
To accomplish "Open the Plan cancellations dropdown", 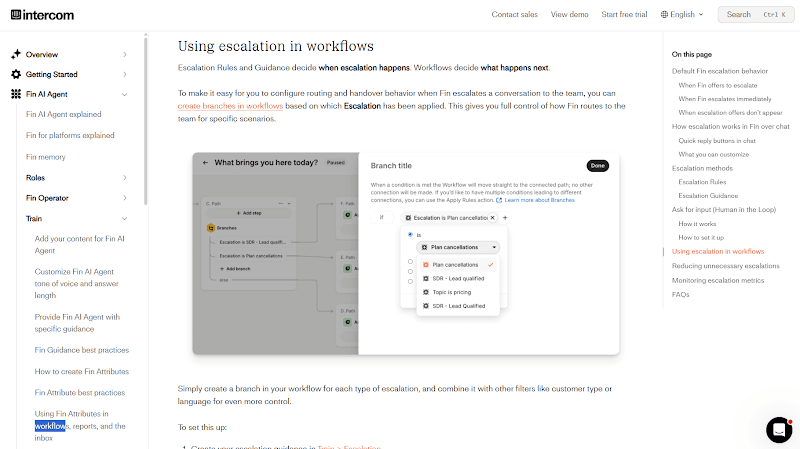I will click(458, 247).
